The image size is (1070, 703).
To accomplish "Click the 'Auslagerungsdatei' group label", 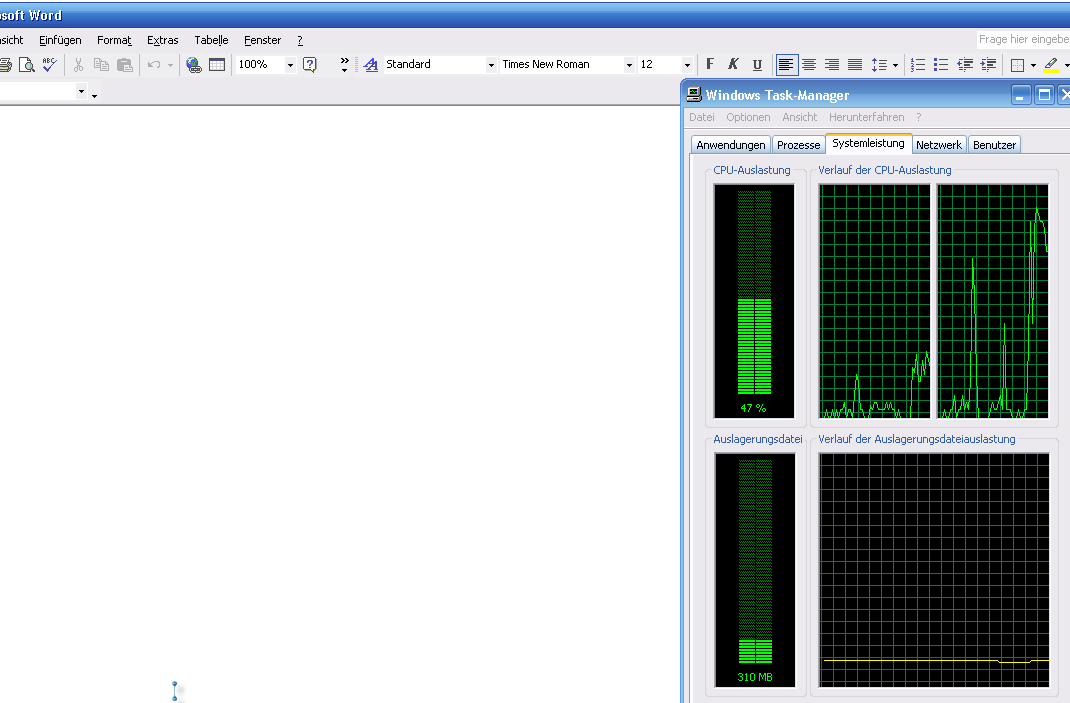I will coord(757,439).
